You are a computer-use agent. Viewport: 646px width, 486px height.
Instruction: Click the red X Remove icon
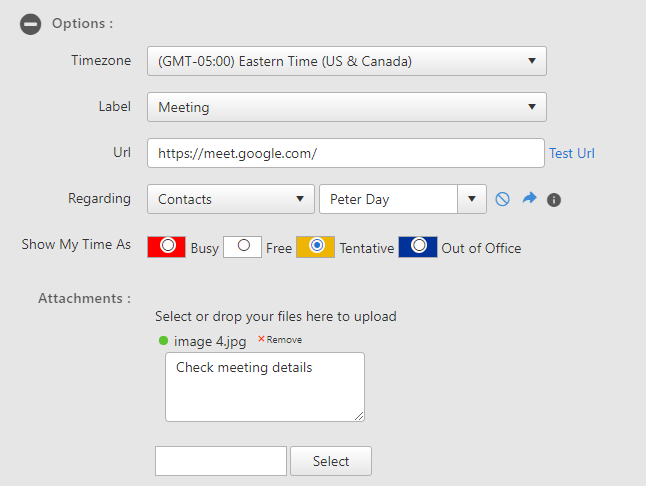tap(261, 339)
